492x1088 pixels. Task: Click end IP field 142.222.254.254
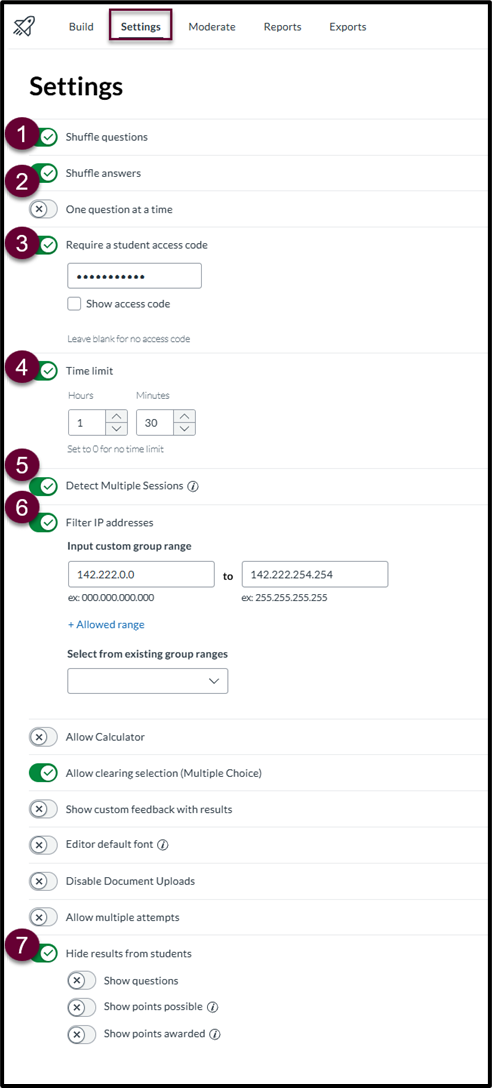(x=315, y=575)
